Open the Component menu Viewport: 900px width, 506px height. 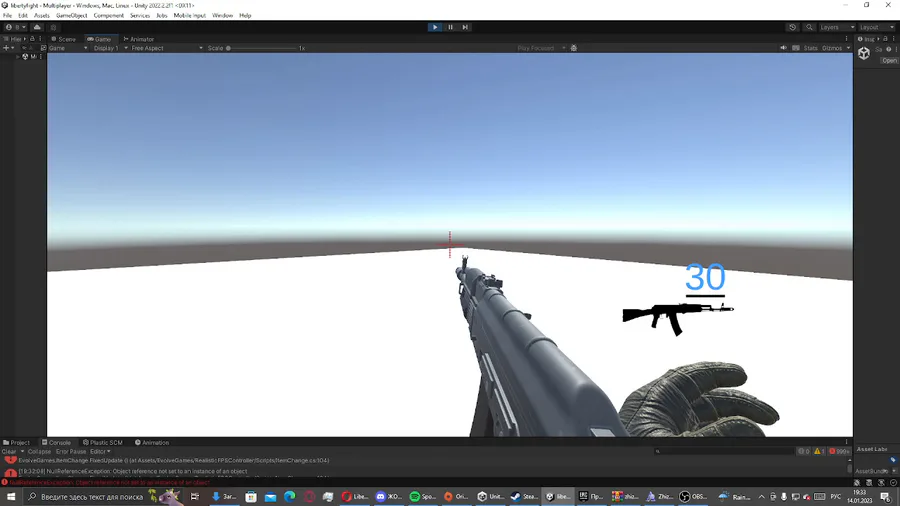[x=108, y=15]
